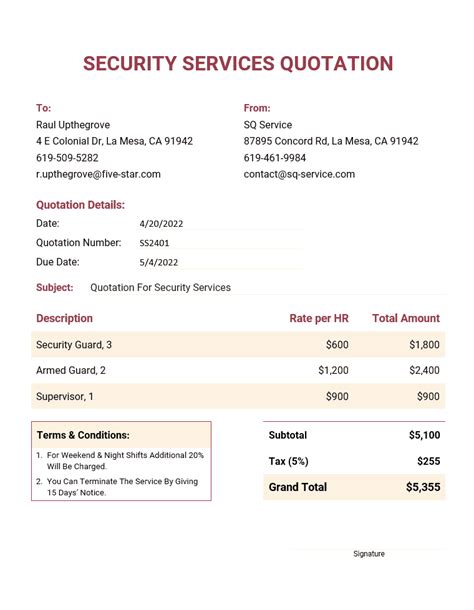Viewport: 474px width, 610px height.
Task: Select the recipient name Raul Upthegrove
Action: pos(73,125)
